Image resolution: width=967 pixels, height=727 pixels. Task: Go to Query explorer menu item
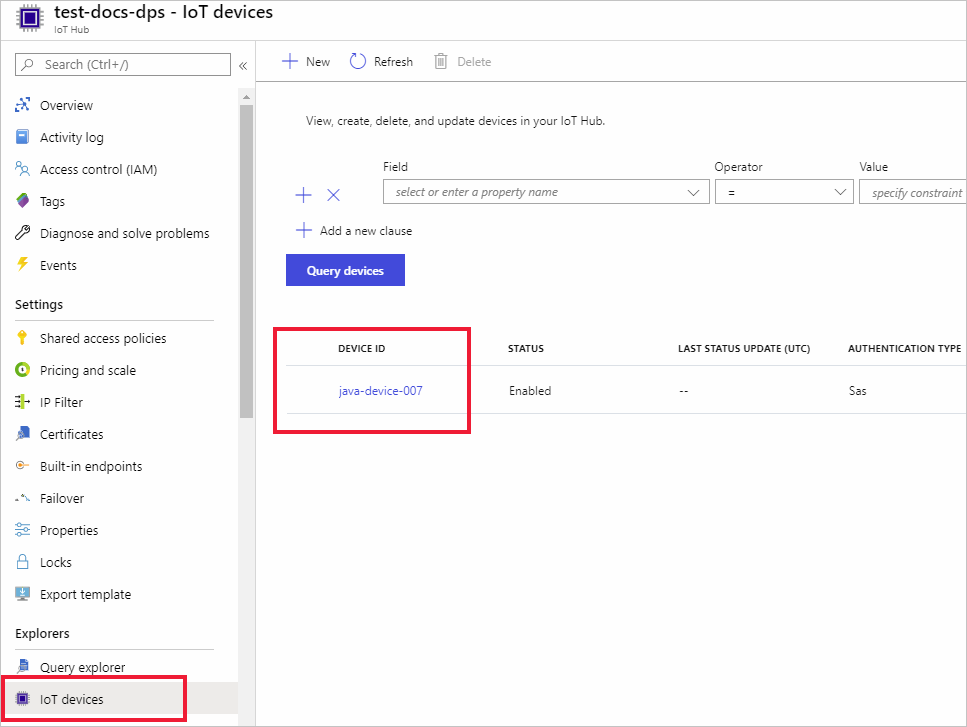82,667
